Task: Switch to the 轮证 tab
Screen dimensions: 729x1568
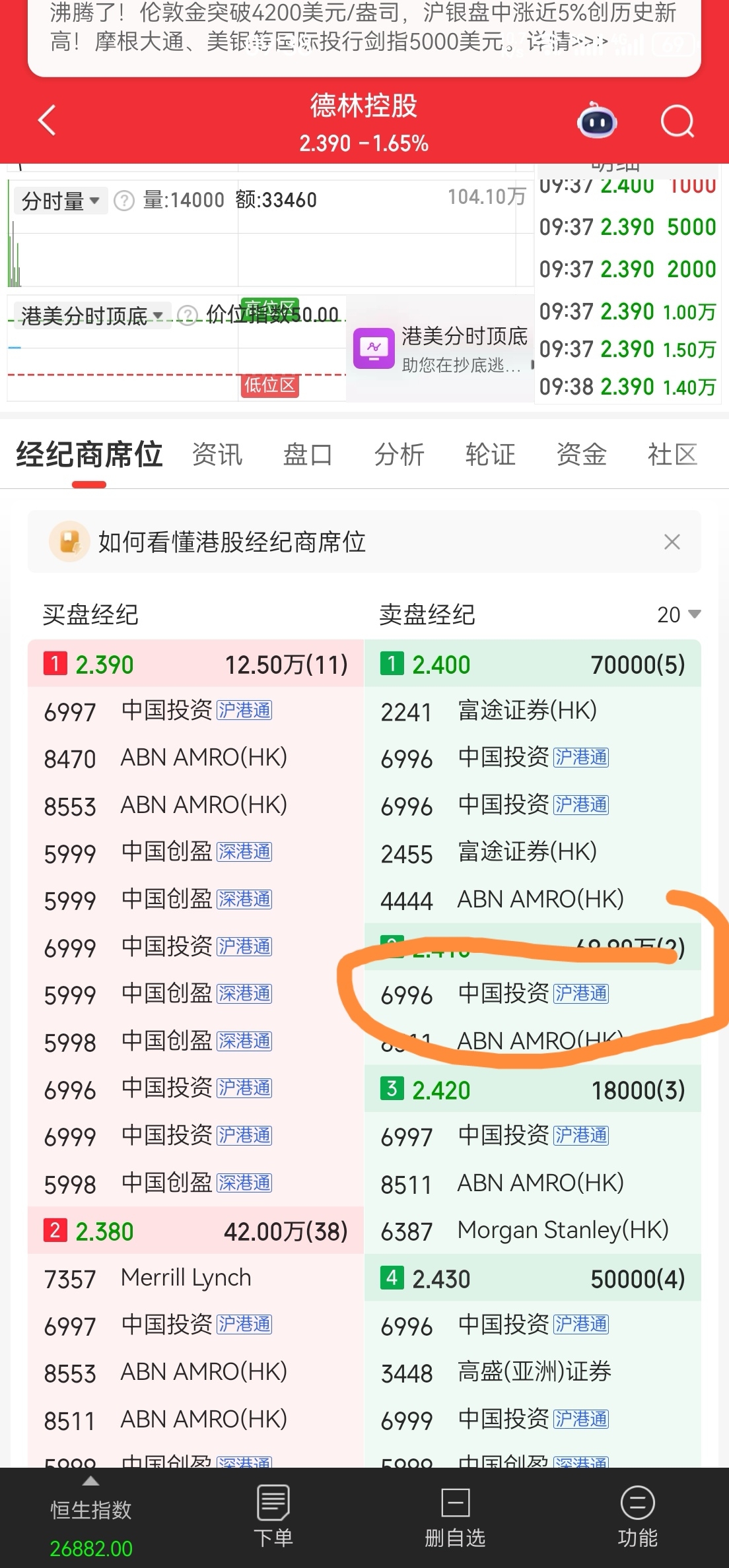Action: coord(490,455)
